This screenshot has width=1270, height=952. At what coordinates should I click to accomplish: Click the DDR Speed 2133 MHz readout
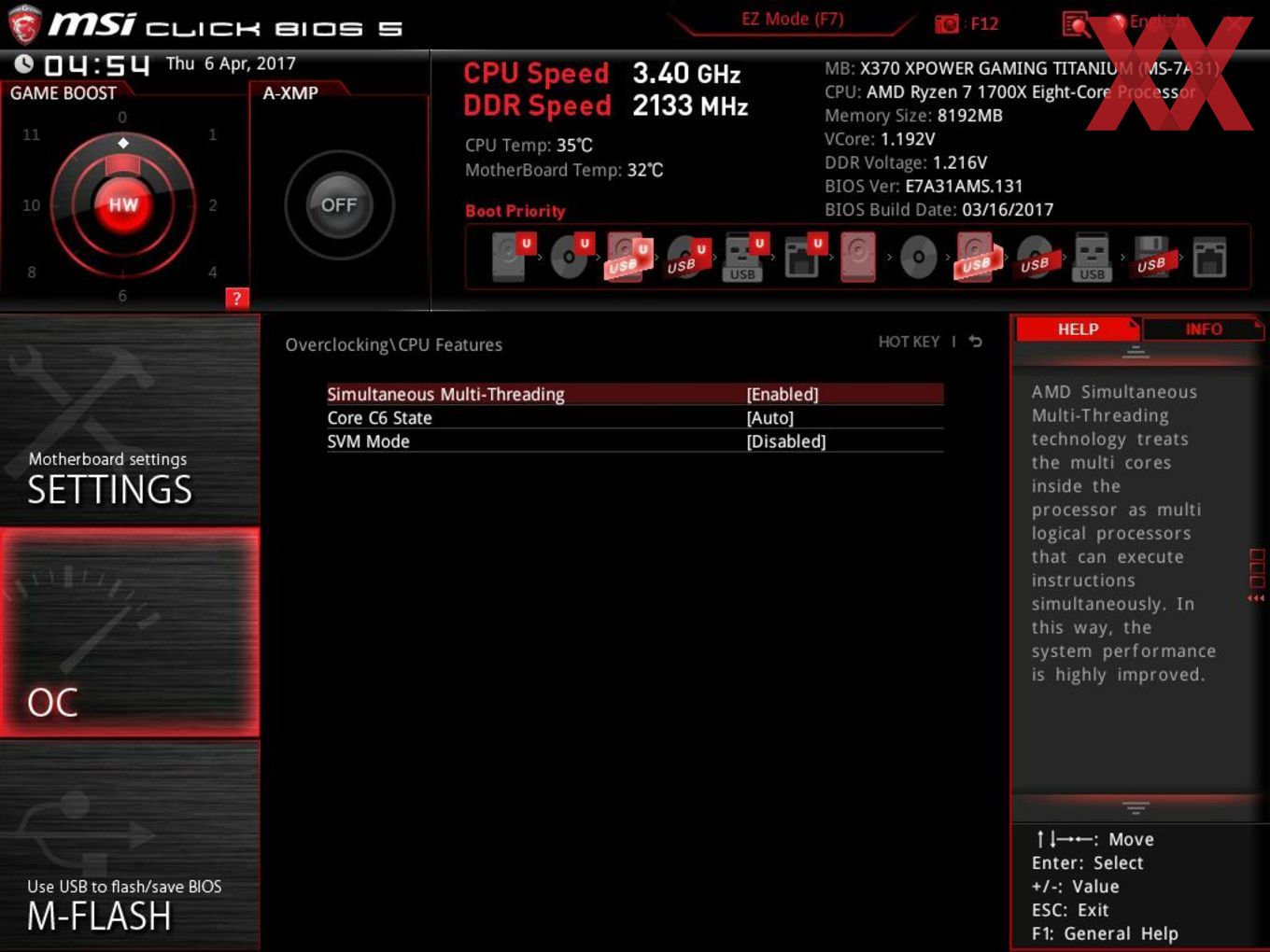click(x=606, y=106)
